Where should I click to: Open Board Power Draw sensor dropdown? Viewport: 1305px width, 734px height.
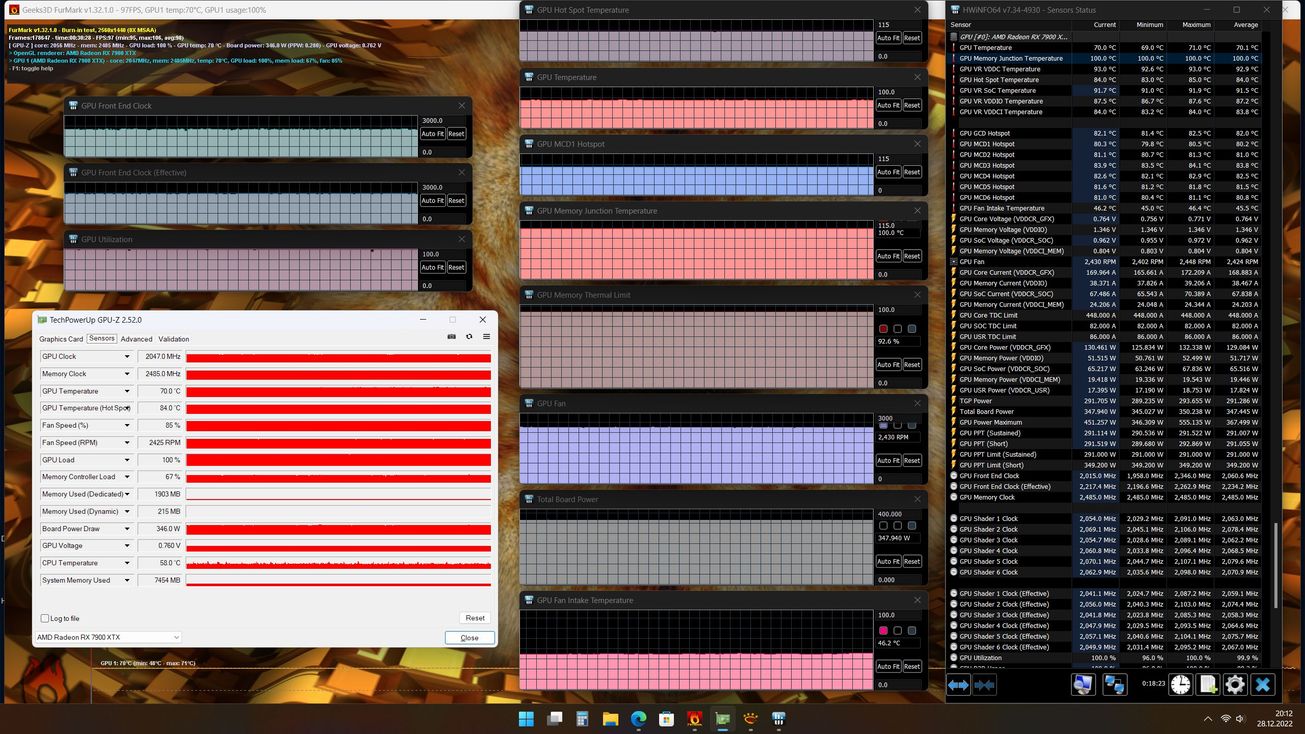click(x=127, y=528)
